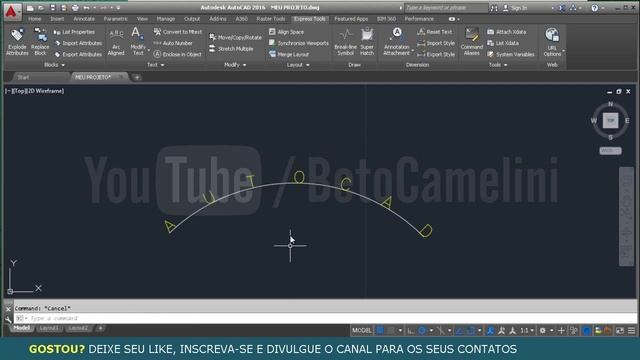Toggle polar tracking in status bar
The image size is (640, 360).
[422, 331]
